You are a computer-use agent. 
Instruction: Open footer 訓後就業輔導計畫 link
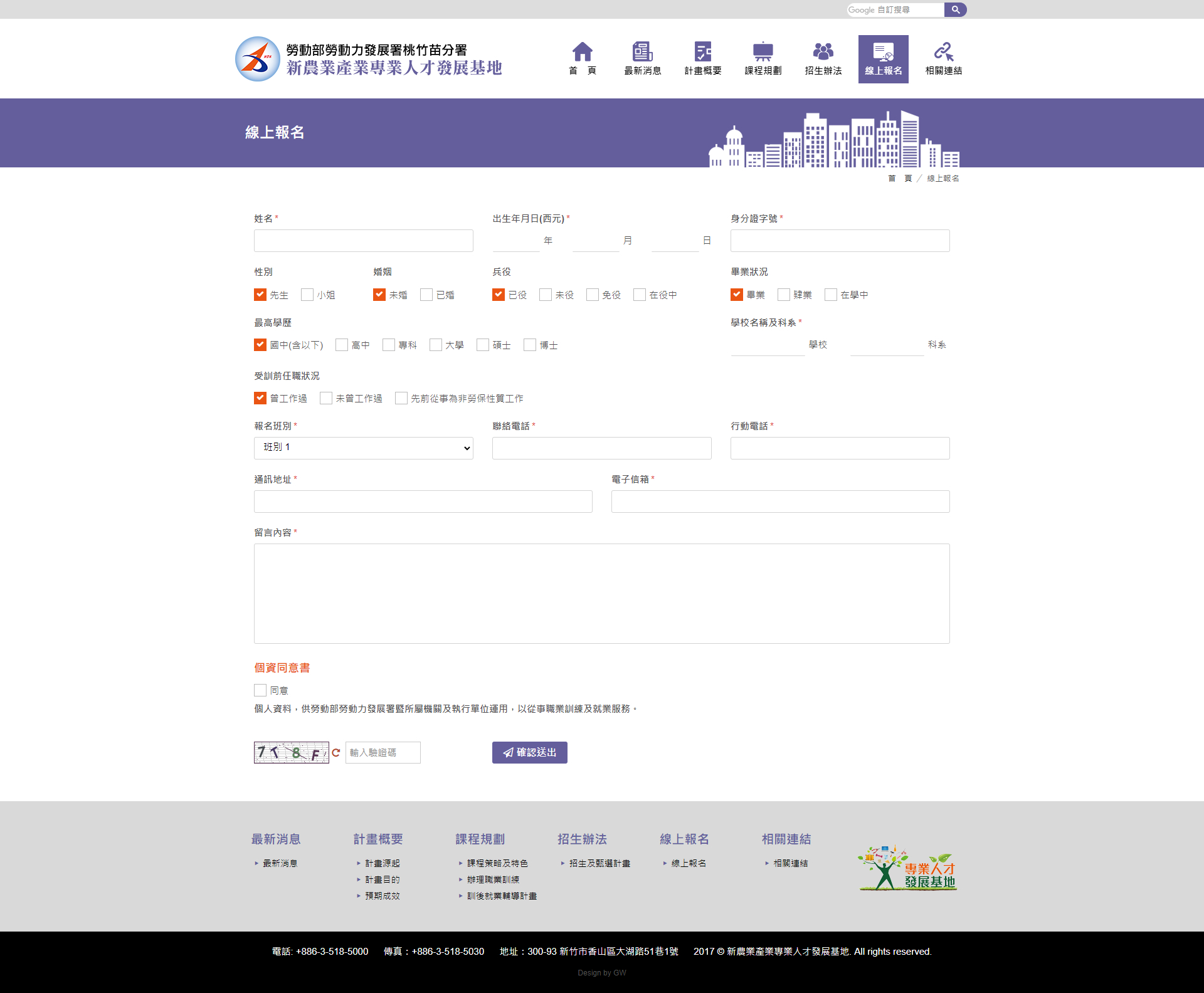point(502,896)
